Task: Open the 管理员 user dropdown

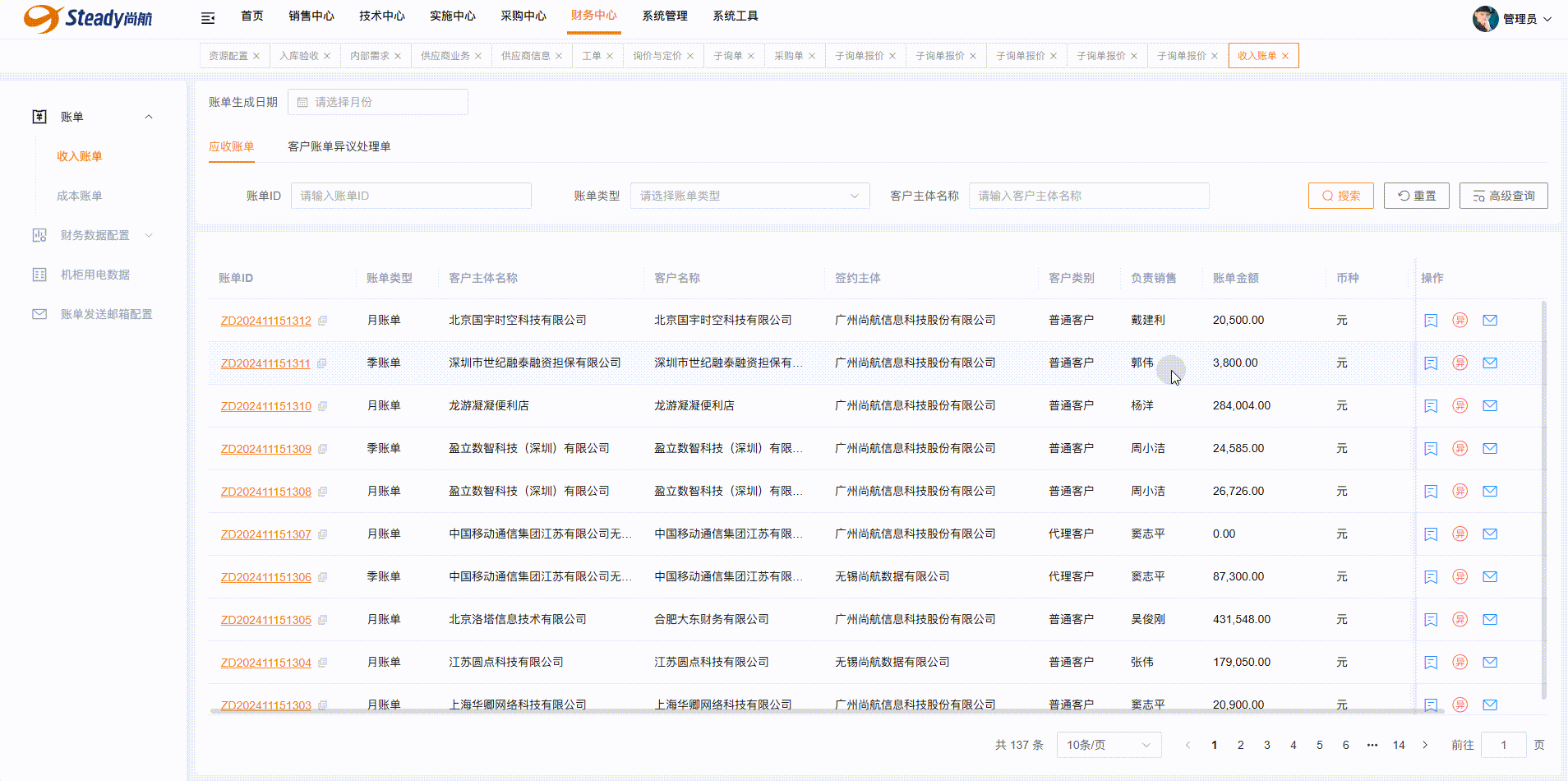Action: point(1527,19)
